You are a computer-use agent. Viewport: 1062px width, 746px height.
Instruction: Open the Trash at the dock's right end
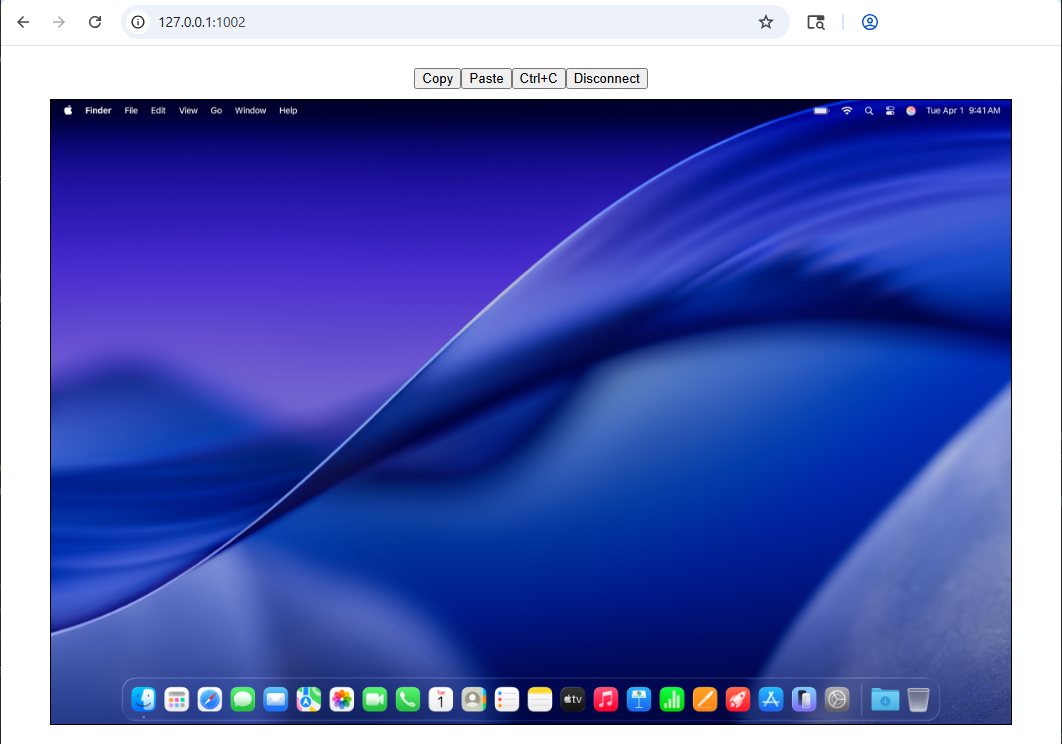[916, 699]
